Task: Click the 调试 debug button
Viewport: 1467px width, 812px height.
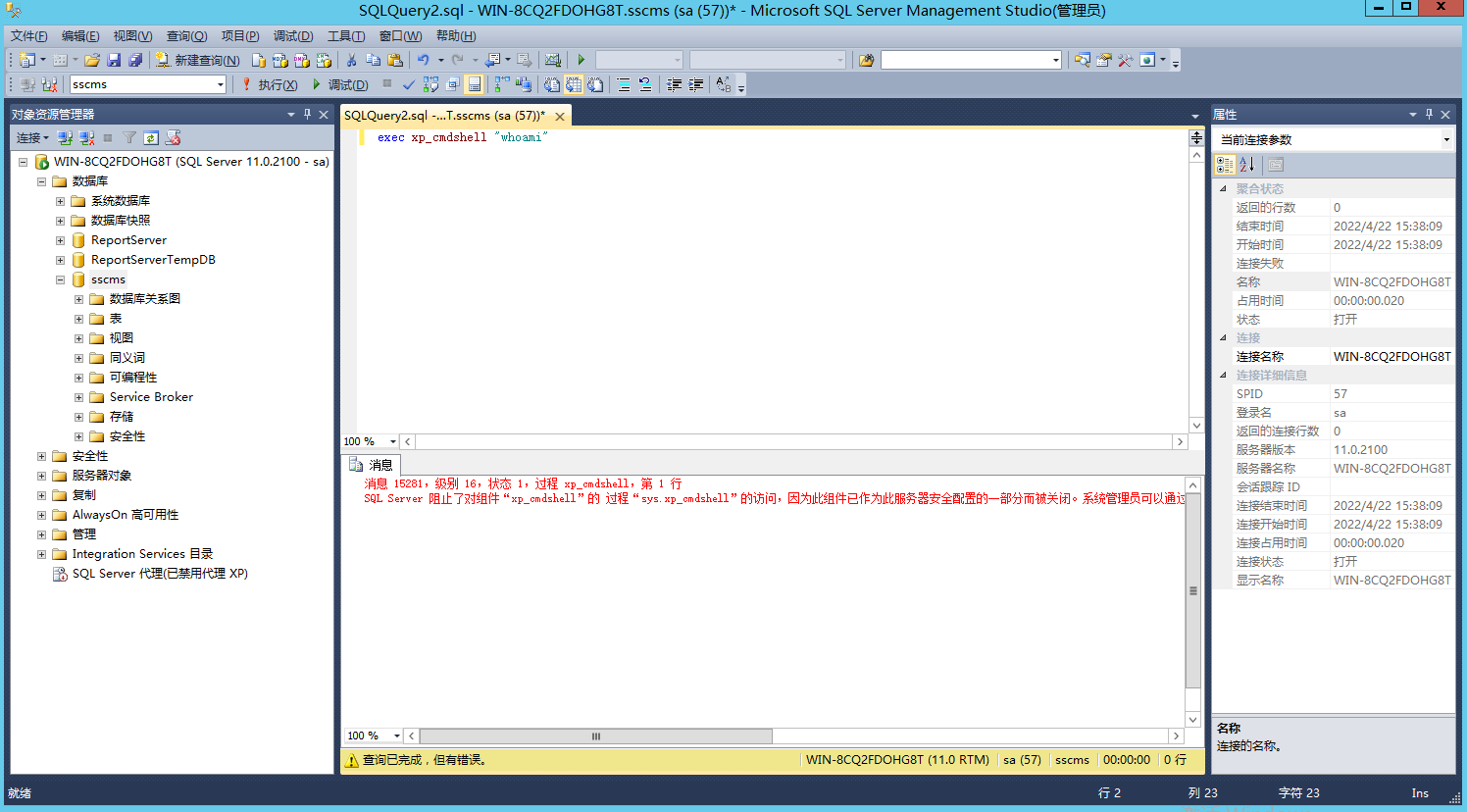Action: 339,84
